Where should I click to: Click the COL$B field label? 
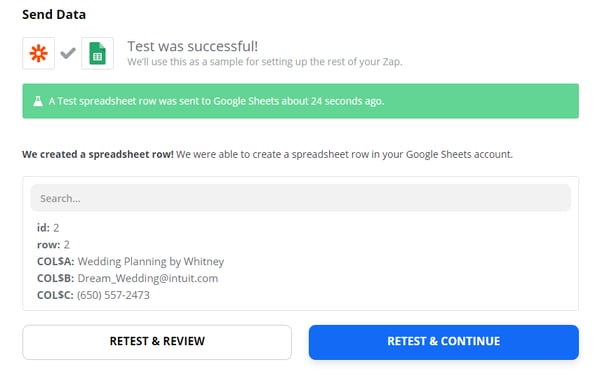tap(55, 278)
